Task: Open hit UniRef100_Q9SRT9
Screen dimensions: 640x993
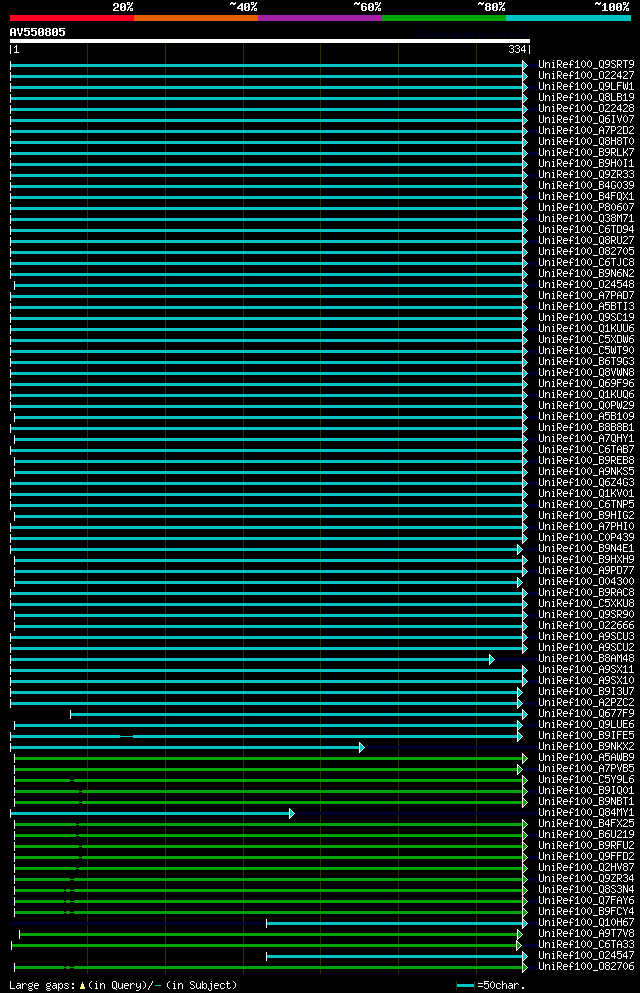Action: (x=586, y=65)
